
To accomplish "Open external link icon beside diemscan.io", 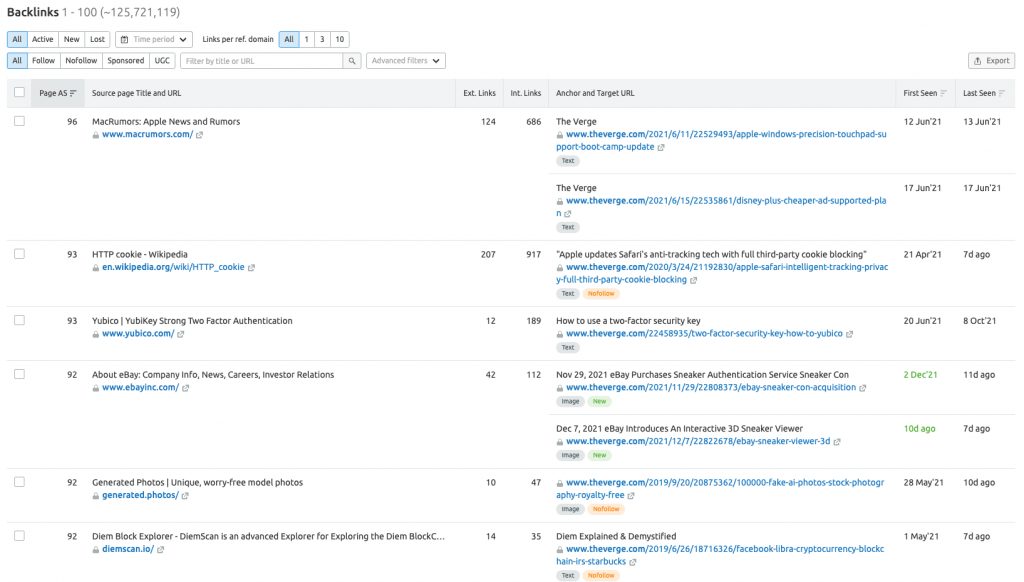I will [x=161, y=549].
